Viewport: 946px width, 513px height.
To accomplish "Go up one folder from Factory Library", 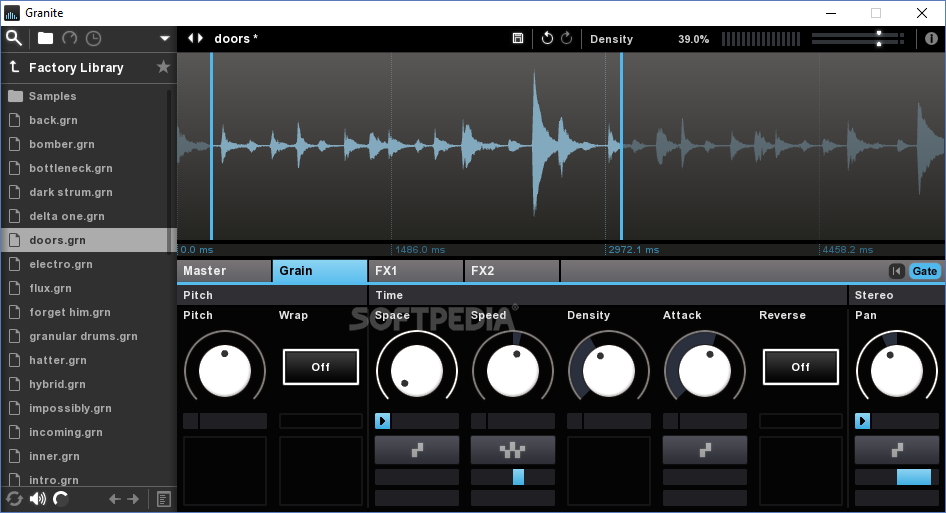I will 14,67.
